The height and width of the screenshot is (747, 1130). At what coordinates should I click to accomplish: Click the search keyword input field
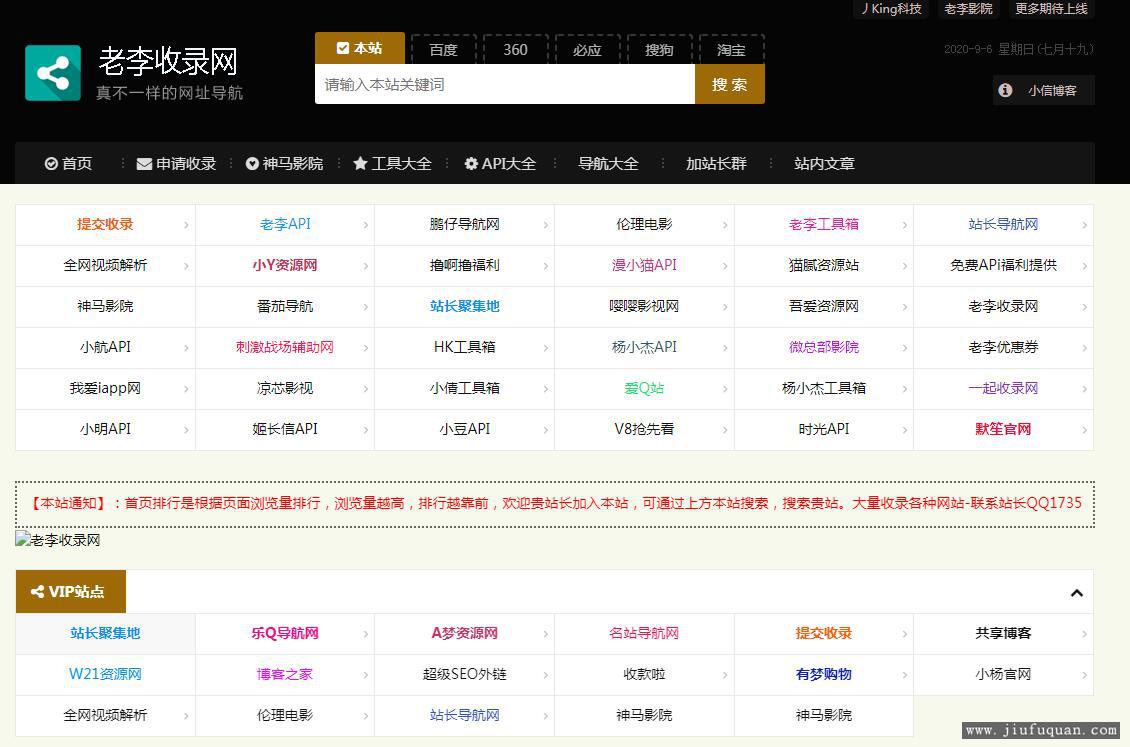point(504,85)
